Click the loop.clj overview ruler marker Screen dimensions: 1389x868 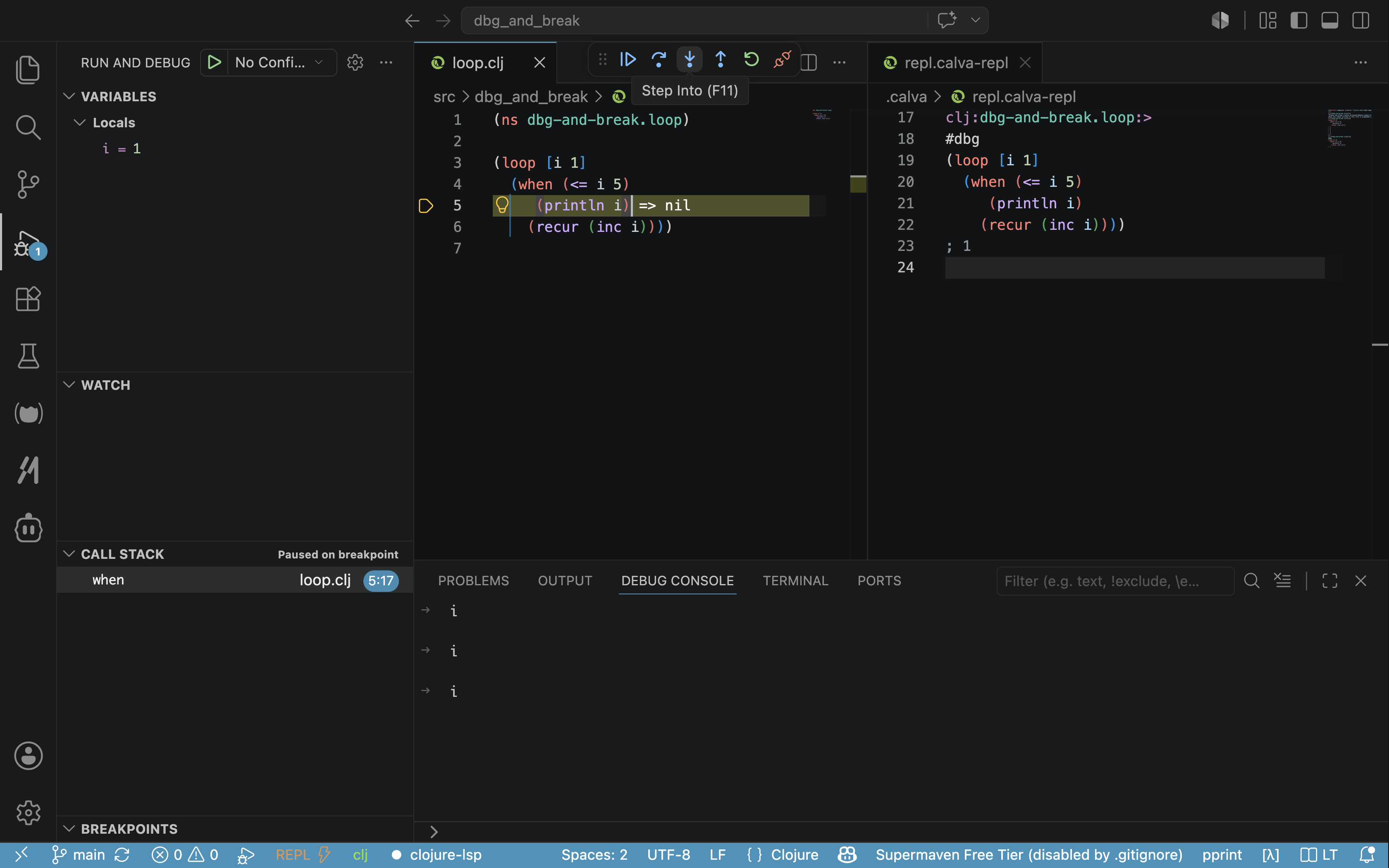tap(858, 184)
